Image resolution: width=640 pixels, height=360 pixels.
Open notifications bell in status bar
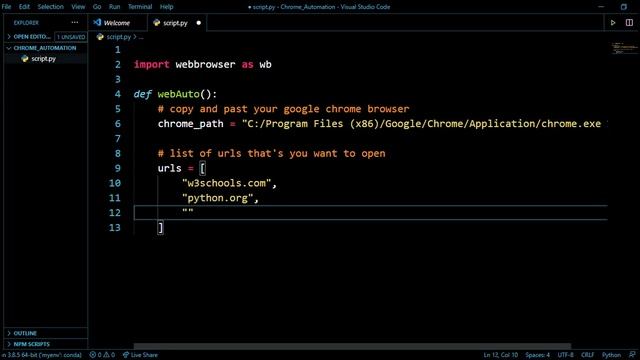click(x=632, y=355)
